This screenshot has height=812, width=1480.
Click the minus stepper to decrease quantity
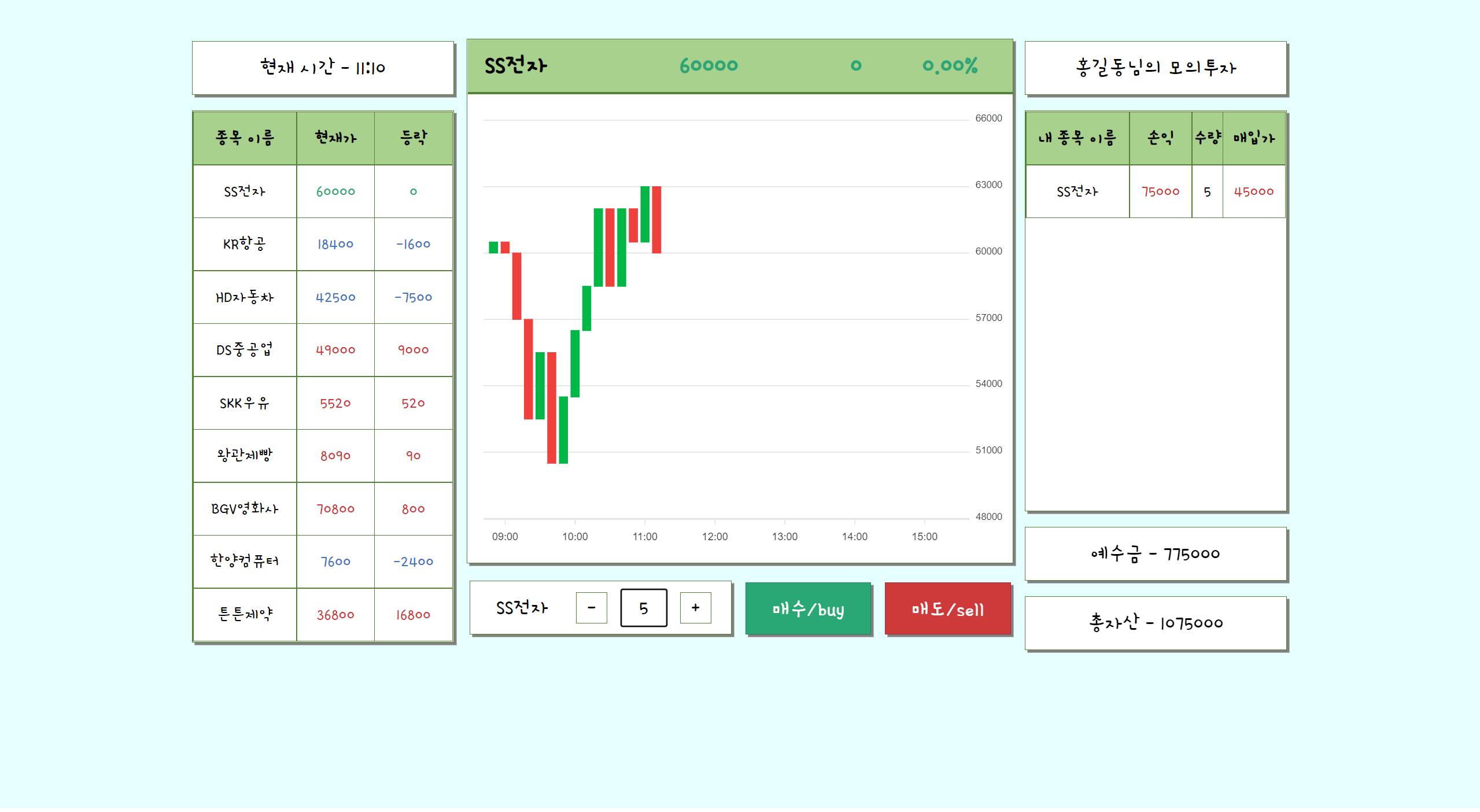coord(591,608)
